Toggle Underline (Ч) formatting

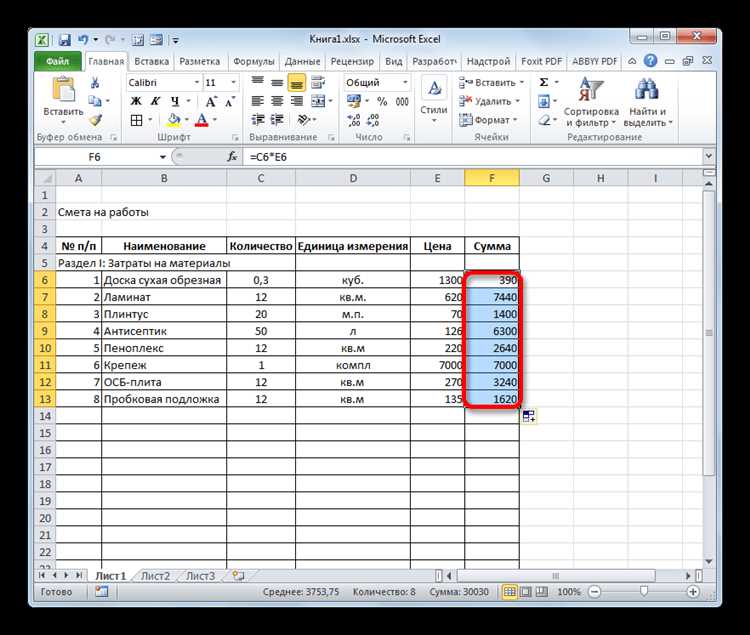tap(175, 101)
